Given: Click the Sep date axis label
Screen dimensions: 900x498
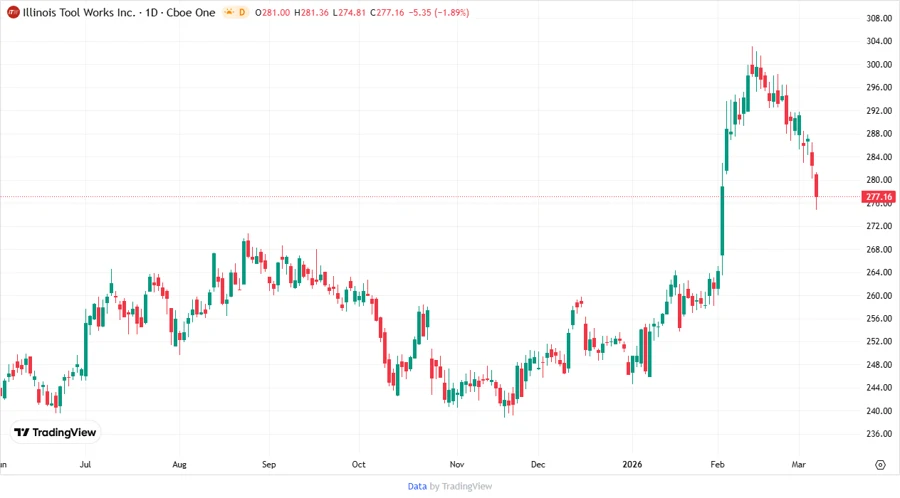Looking at the screenshot, I should [269, 464].
